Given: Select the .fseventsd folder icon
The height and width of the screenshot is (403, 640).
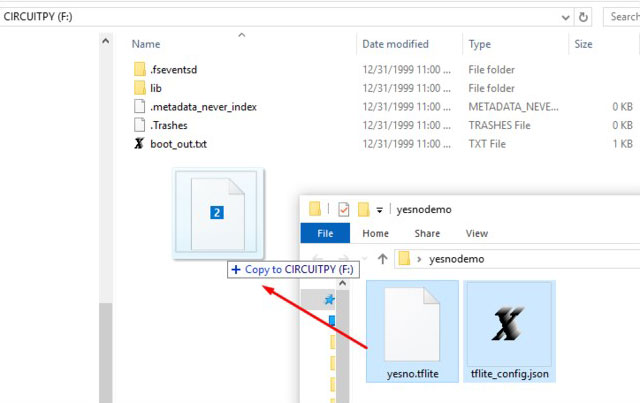Looking at the screenshot, I should click(139, 69).
